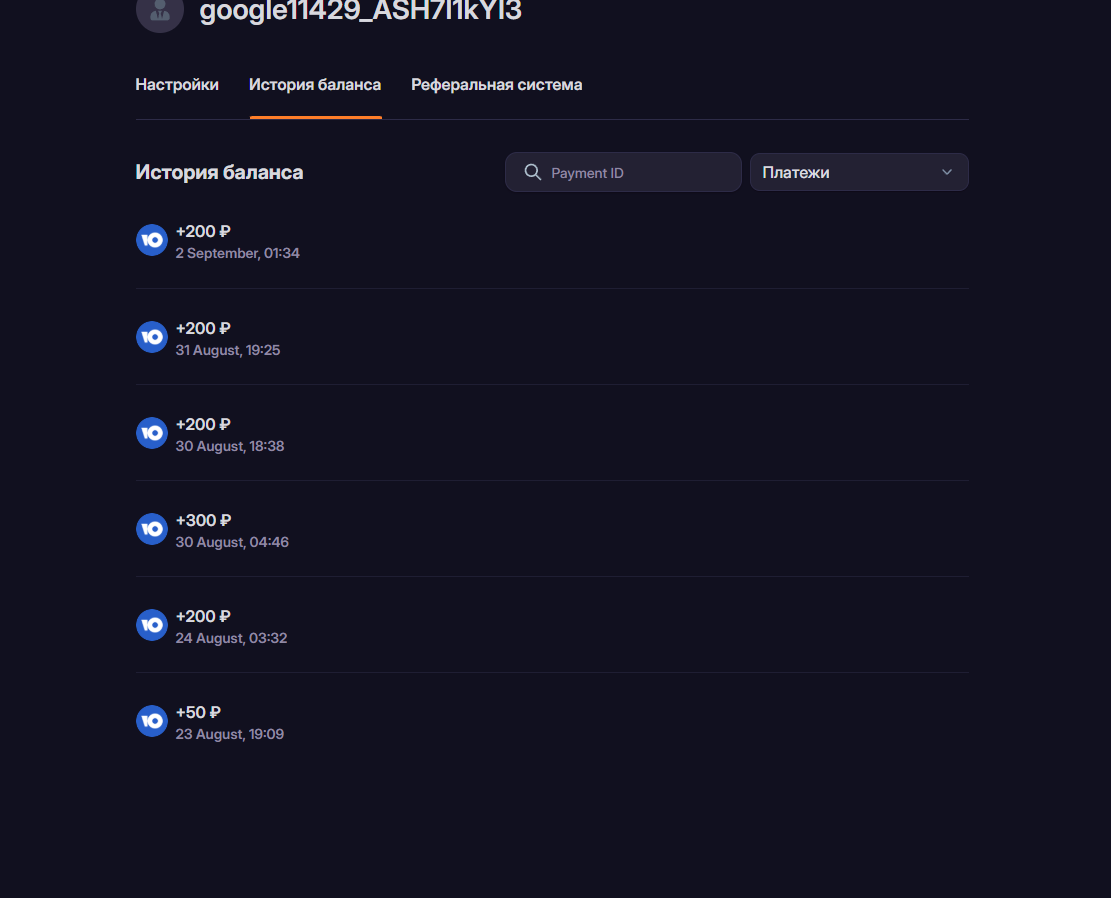Click YooMoney icon for 2 September payment
This screenshot has width=1111, height=898.
pyautogui.click(x=152, y=240)
